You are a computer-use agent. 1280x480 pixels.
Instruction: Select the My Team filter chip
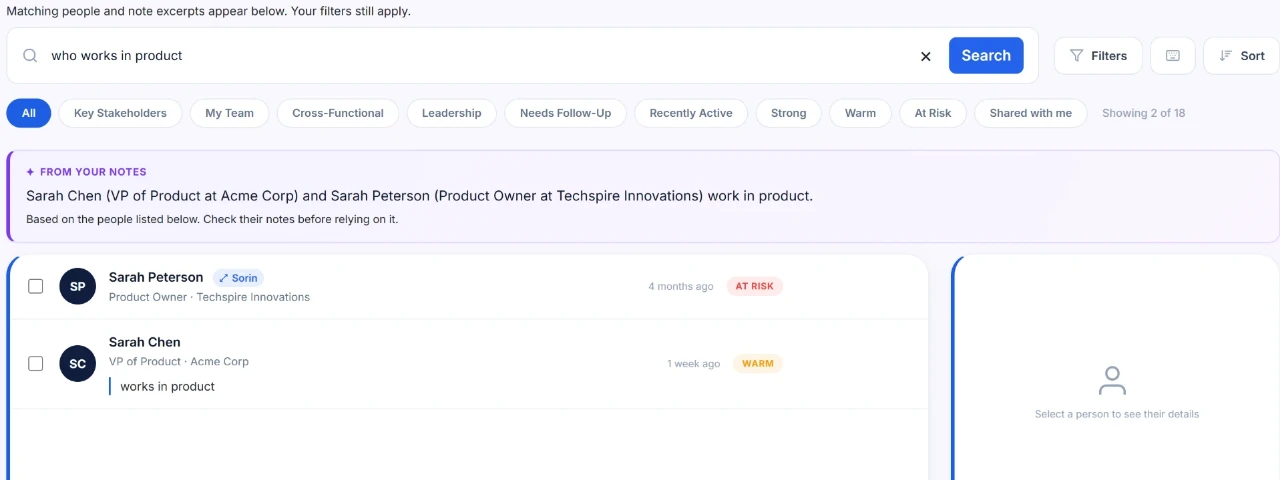point(230,113)
